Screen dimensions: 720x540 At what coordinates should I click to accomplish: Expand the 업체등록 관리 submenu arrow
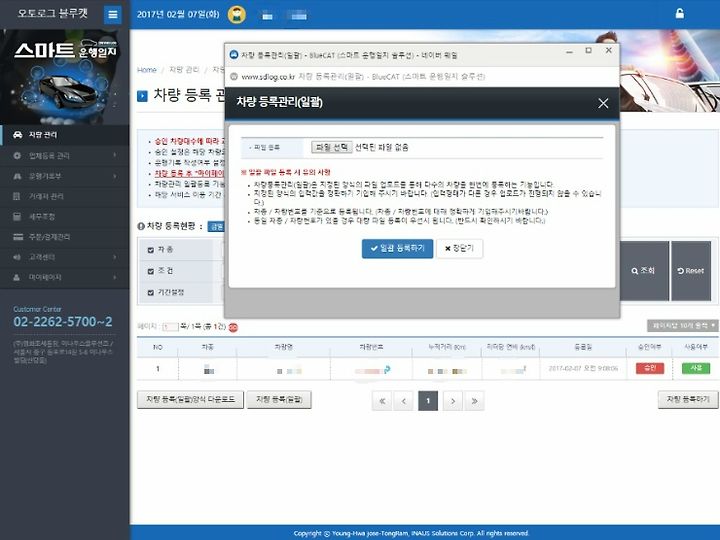tap(114, 156)
